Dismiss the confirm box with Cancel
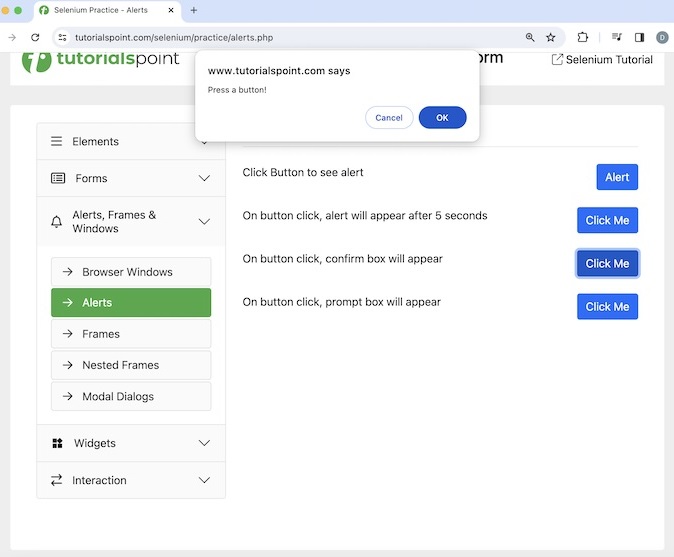The image size is (674, 557). (x=389, y=117)
